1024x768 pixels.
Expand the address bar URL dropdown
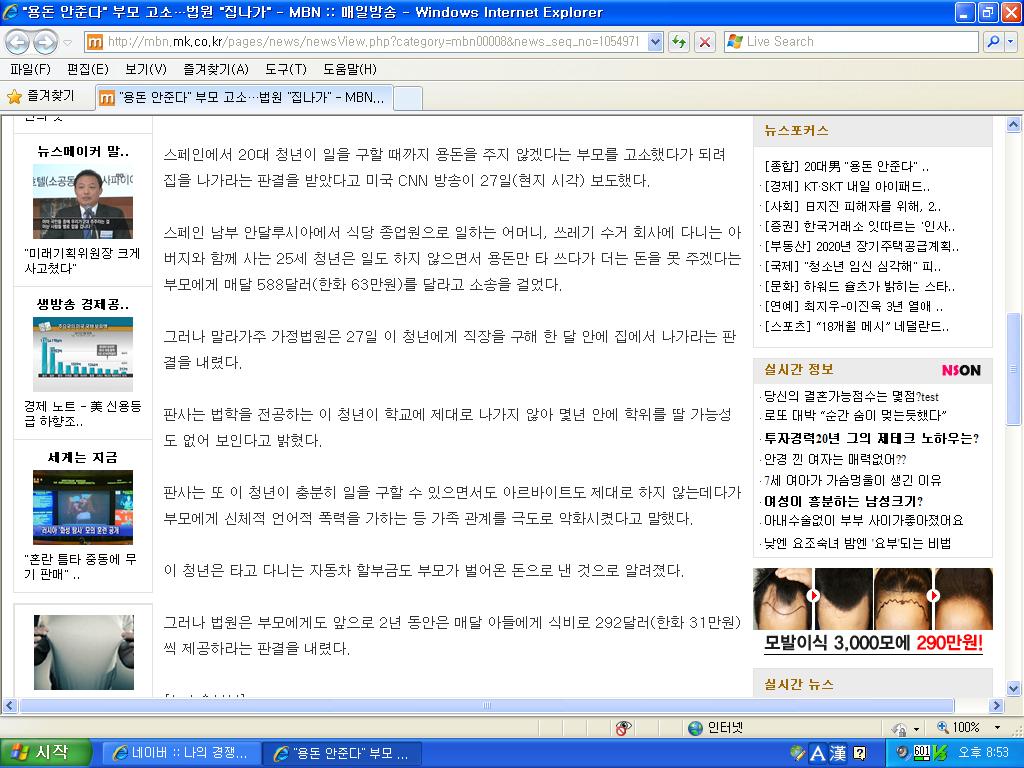pos(655,42)
